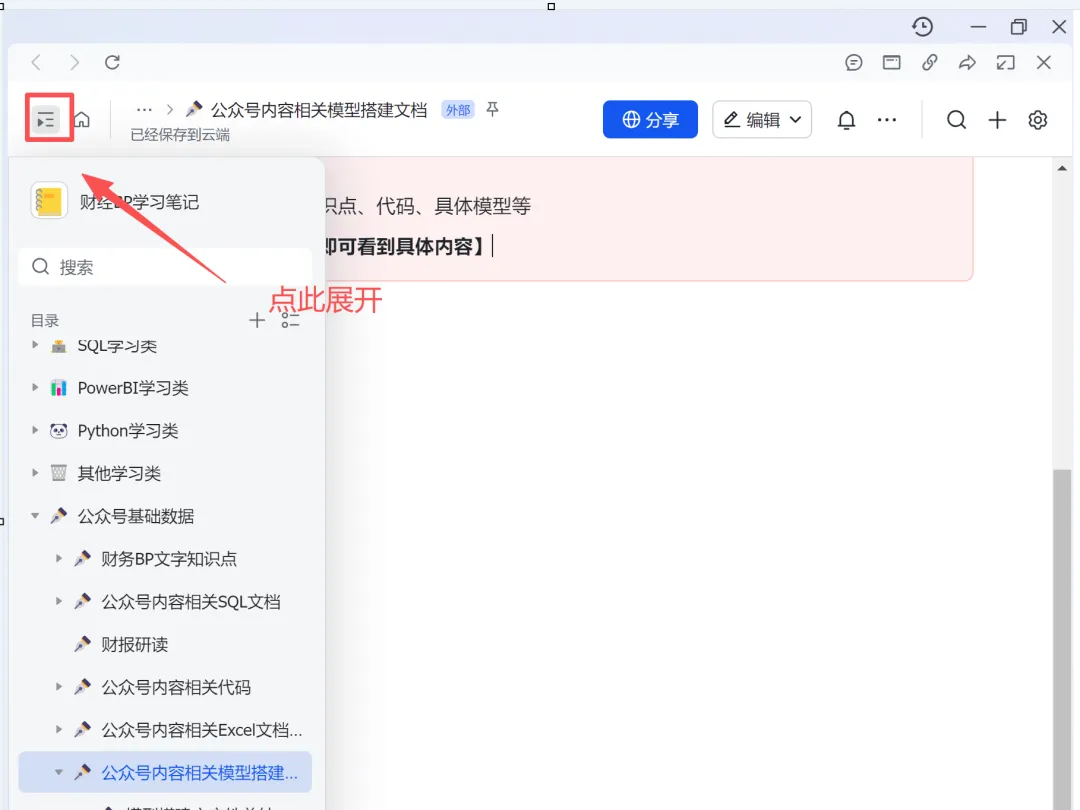Click the window layout panel icon
The image size is (1080, 810).
pos(892,63)
